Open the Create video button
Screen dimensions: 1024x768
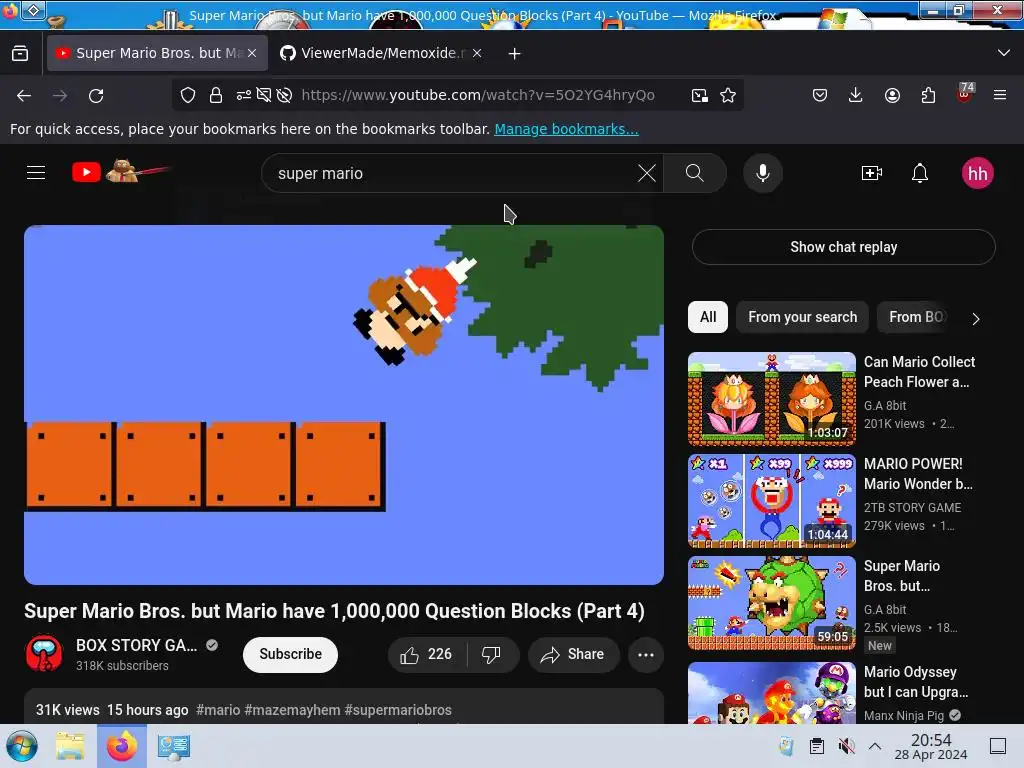coord(871,173)
